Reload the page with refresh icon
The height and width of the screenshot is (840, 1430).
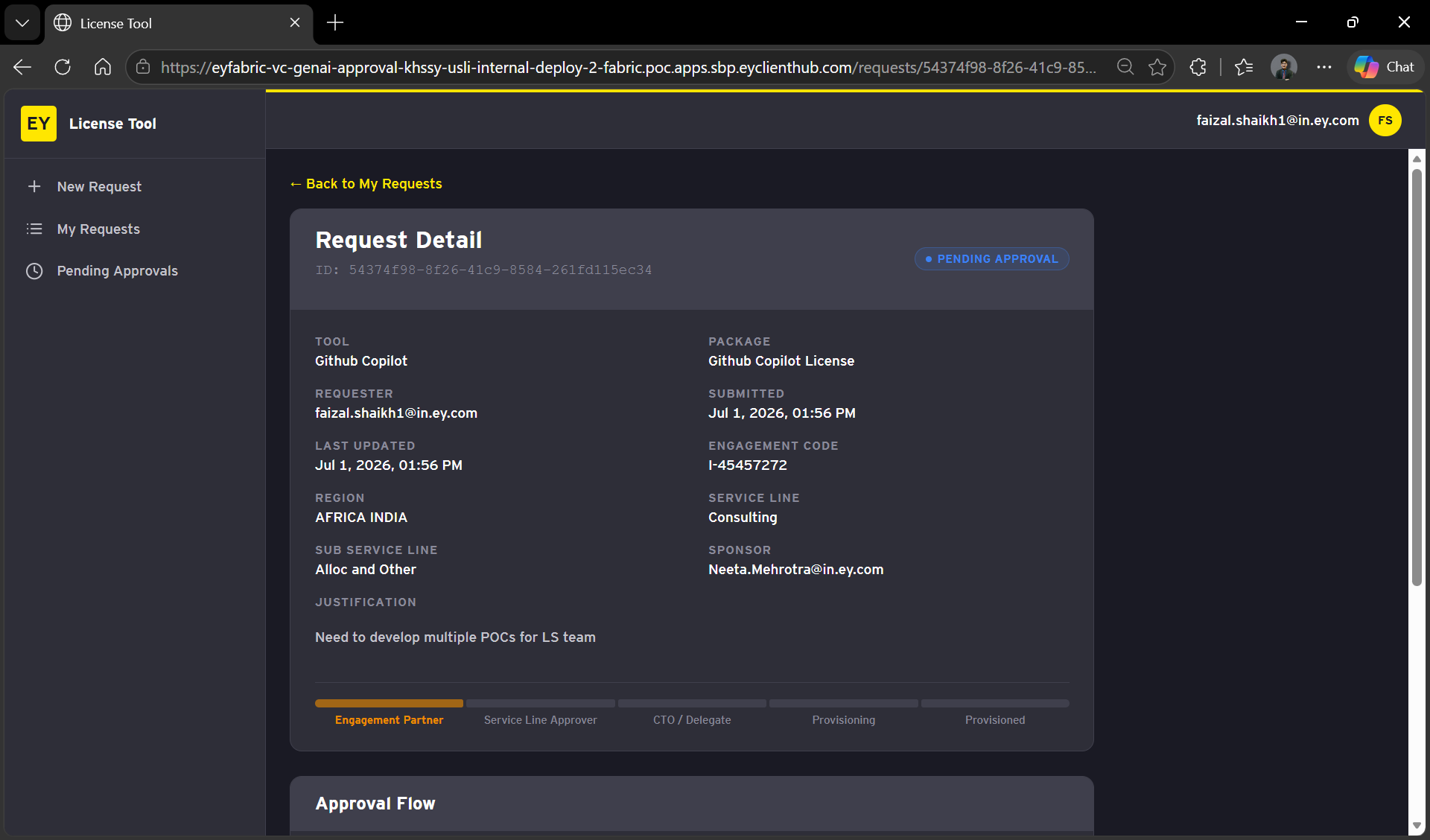[x=63, y=67]
